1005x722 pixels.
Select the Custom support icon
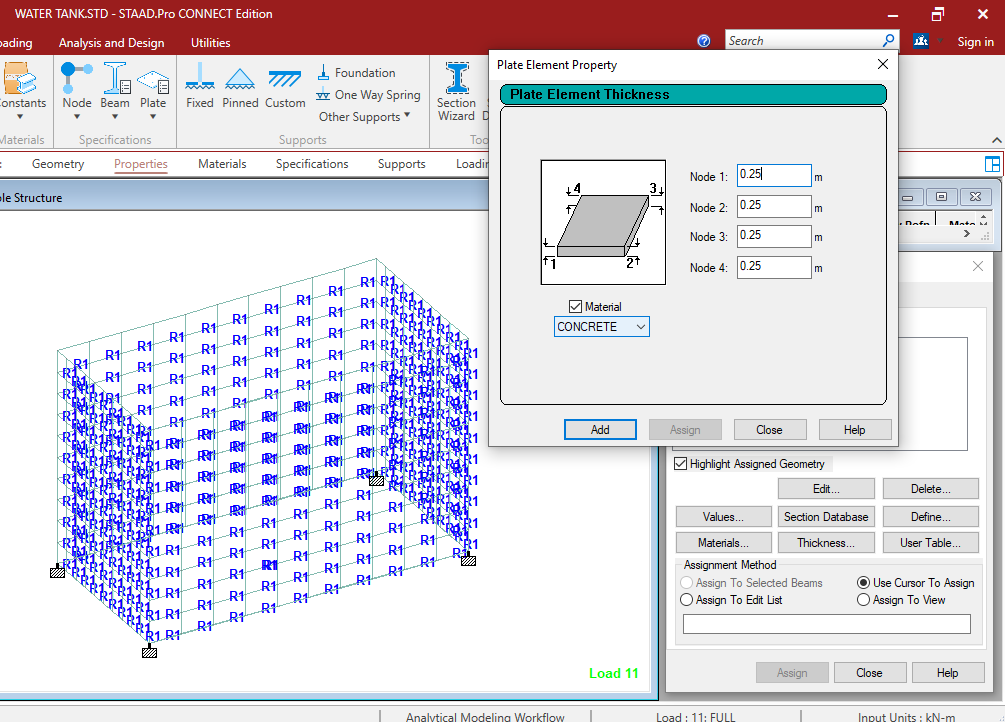click(x=285, y=79)
